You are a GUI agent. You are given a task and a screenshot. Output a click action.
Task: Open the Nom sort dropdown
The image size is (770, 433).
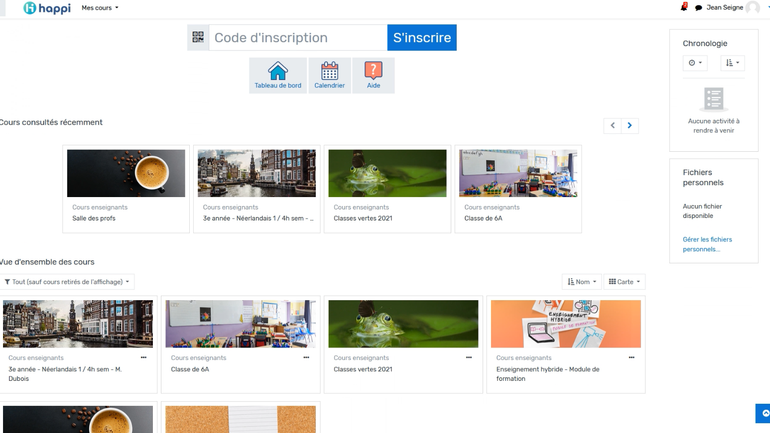[582, 282]
